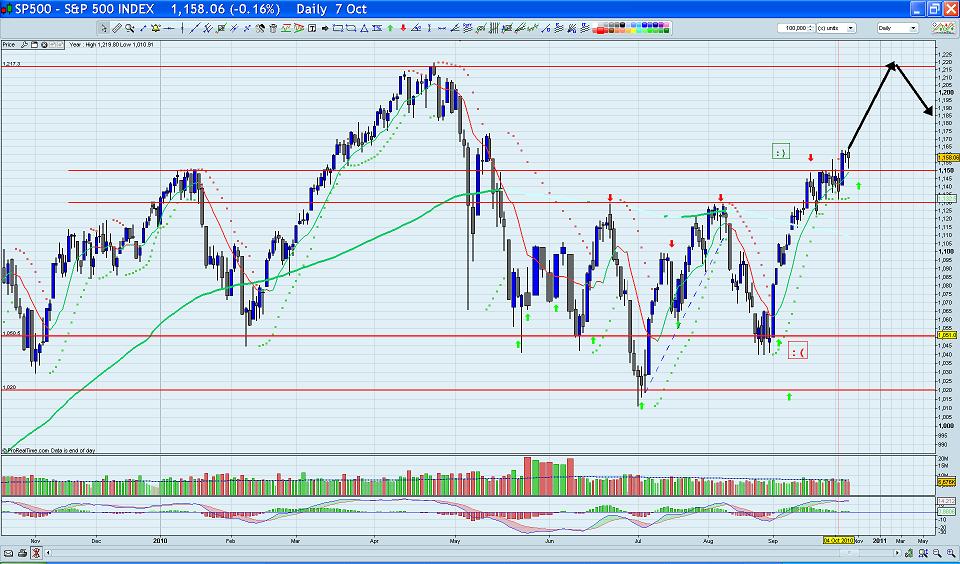Click the Price panel window icon
Screen dimensions: 960x564
click(34, 45)
